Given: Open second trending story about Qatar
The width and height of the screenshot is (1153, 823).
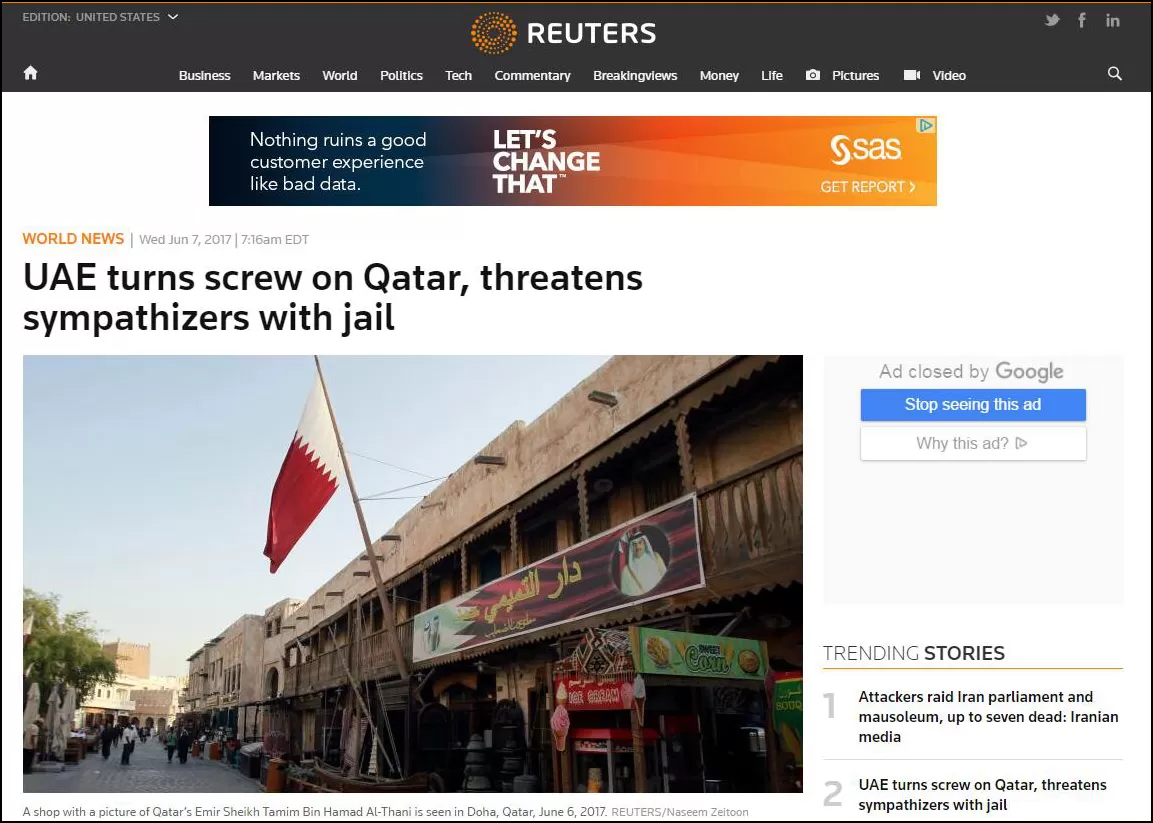Looking at the screenshot, I should (982, 794).
